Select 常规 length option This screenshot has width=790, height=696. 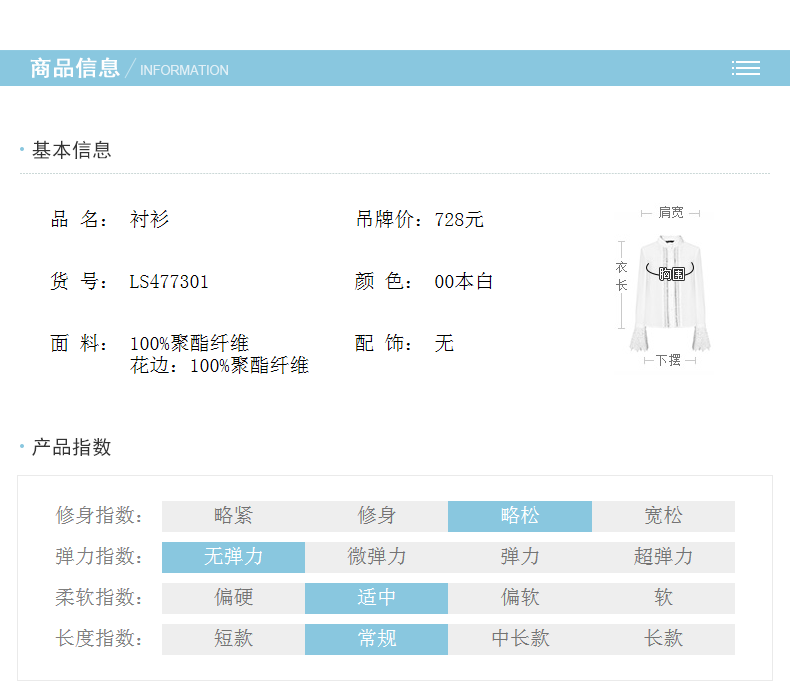click(x=376, y=639)
